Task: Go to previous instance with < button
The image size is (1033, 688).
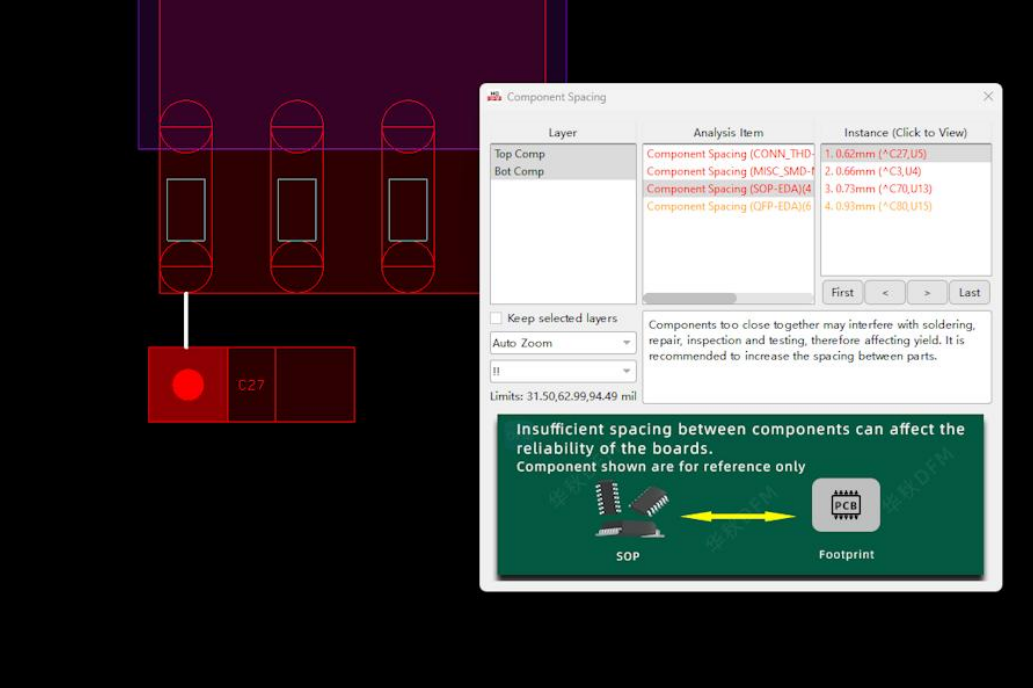Action: [x=885, y=292]
